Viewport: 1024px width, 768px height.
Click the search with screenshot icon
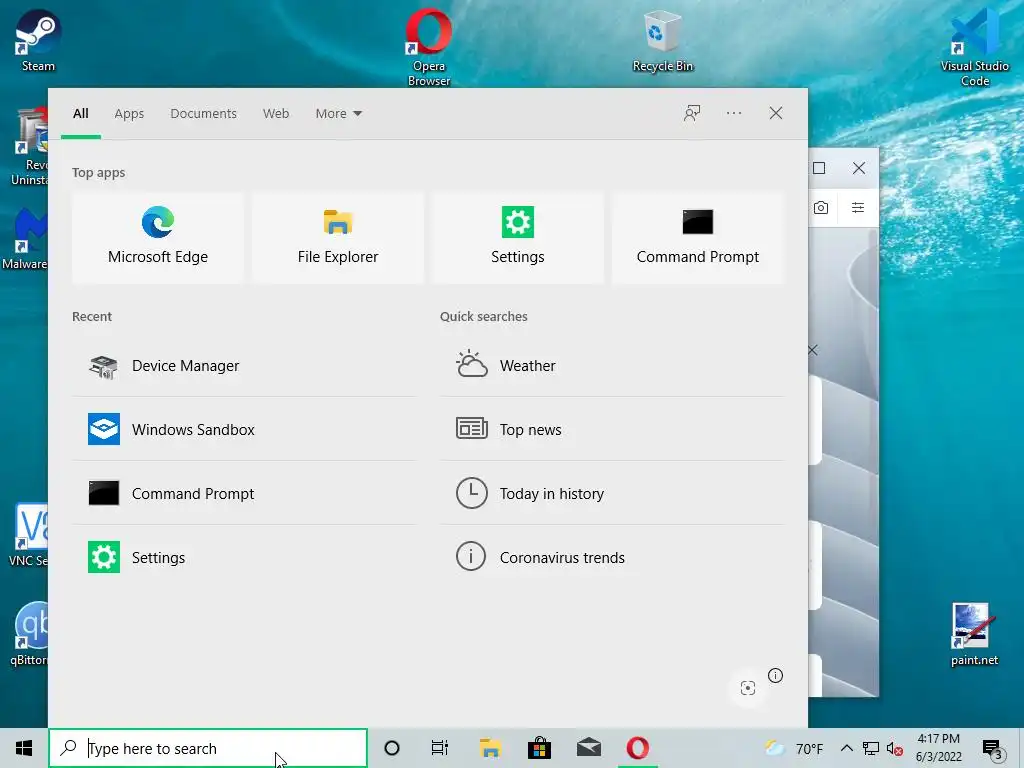click(748, 688)
